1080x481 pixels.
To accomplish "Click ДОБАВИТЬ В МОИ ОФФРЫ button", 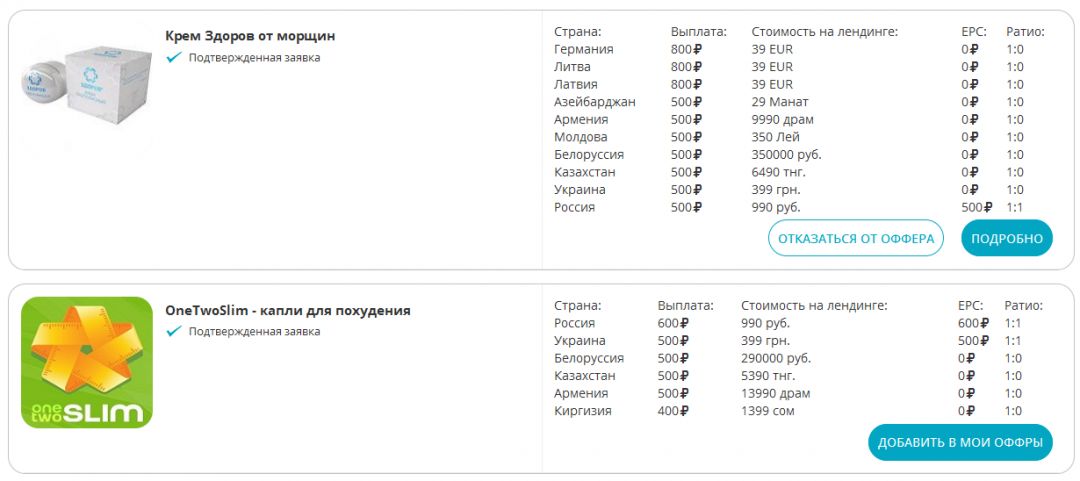I will [x=960, y=442].
